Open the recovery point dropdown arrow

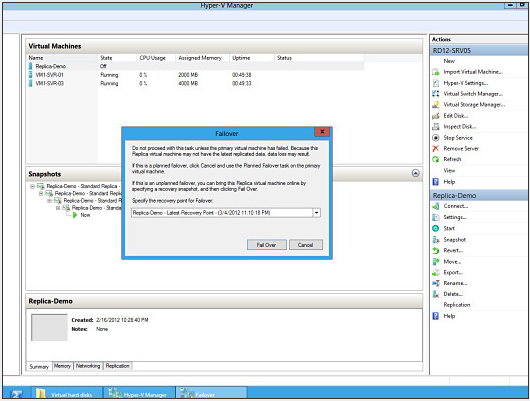pos(316,213)
